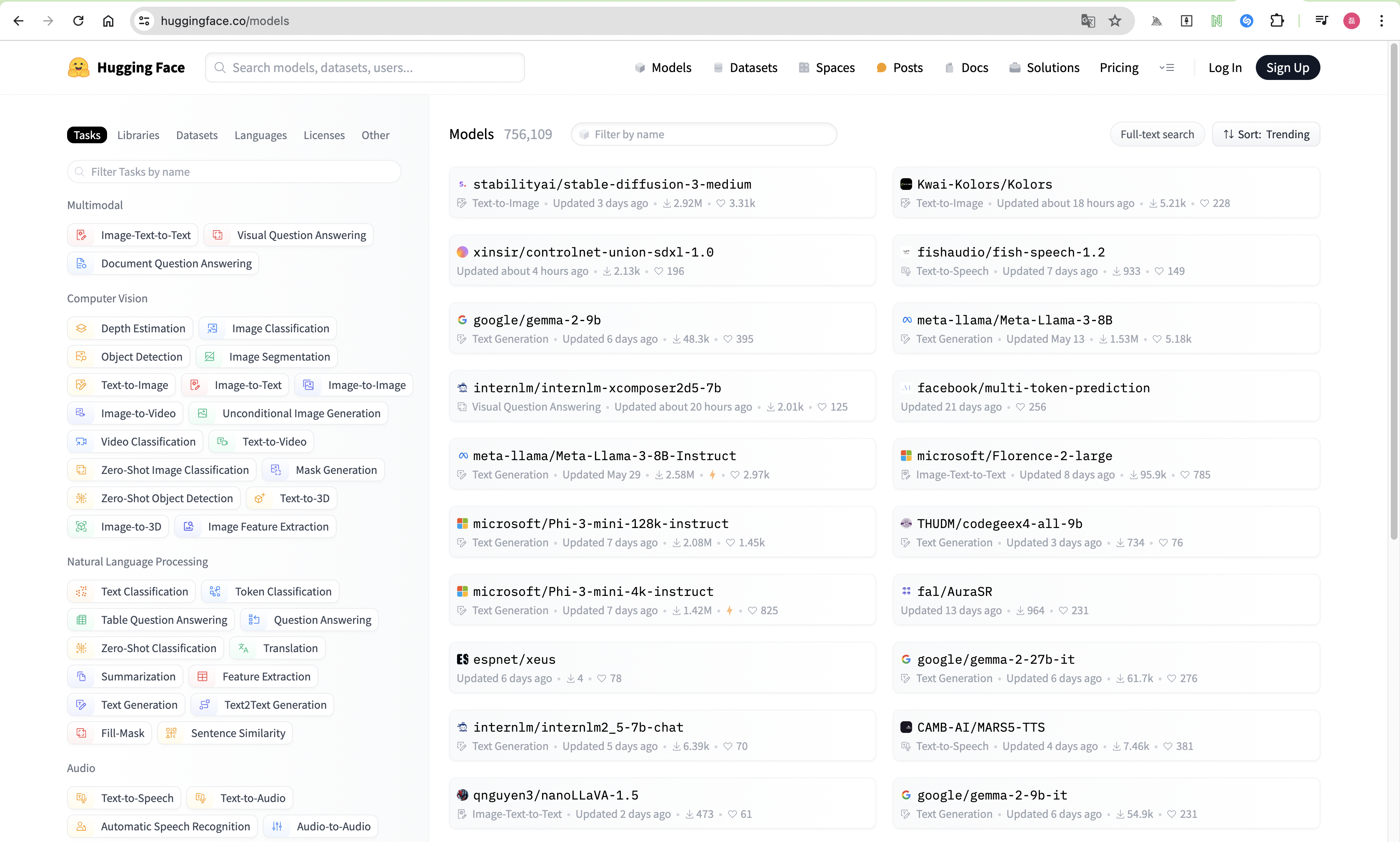The height and width of the screenshot is (842, 1400).
Task: Click the internlm avatar beside internlm2_5-7b-chat
Action: (x=462, y=727)
